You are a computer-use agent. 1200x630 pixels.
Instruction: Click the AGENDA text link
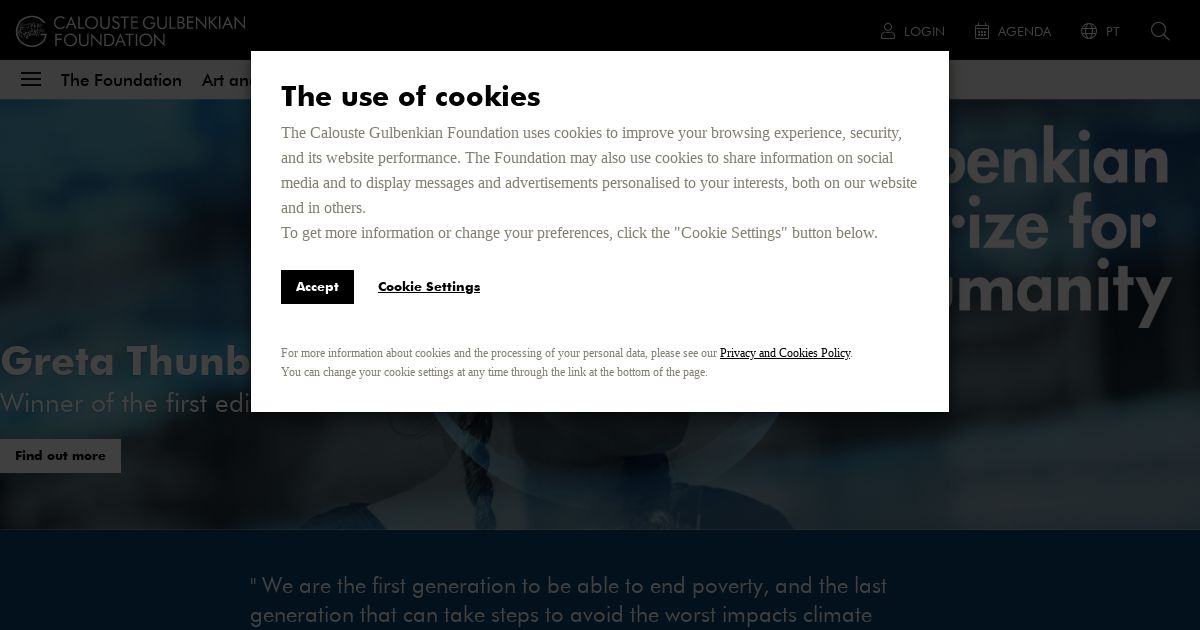pos(1024,32)
